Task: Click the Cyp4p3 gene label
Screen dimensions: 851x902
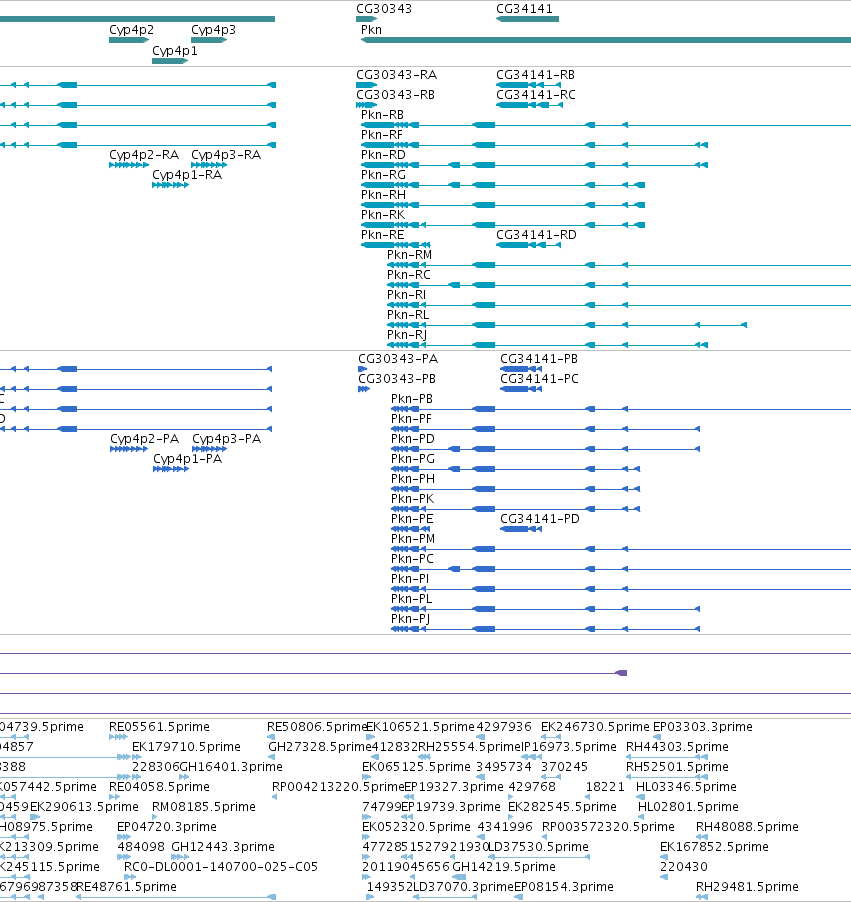Action: 213,30
